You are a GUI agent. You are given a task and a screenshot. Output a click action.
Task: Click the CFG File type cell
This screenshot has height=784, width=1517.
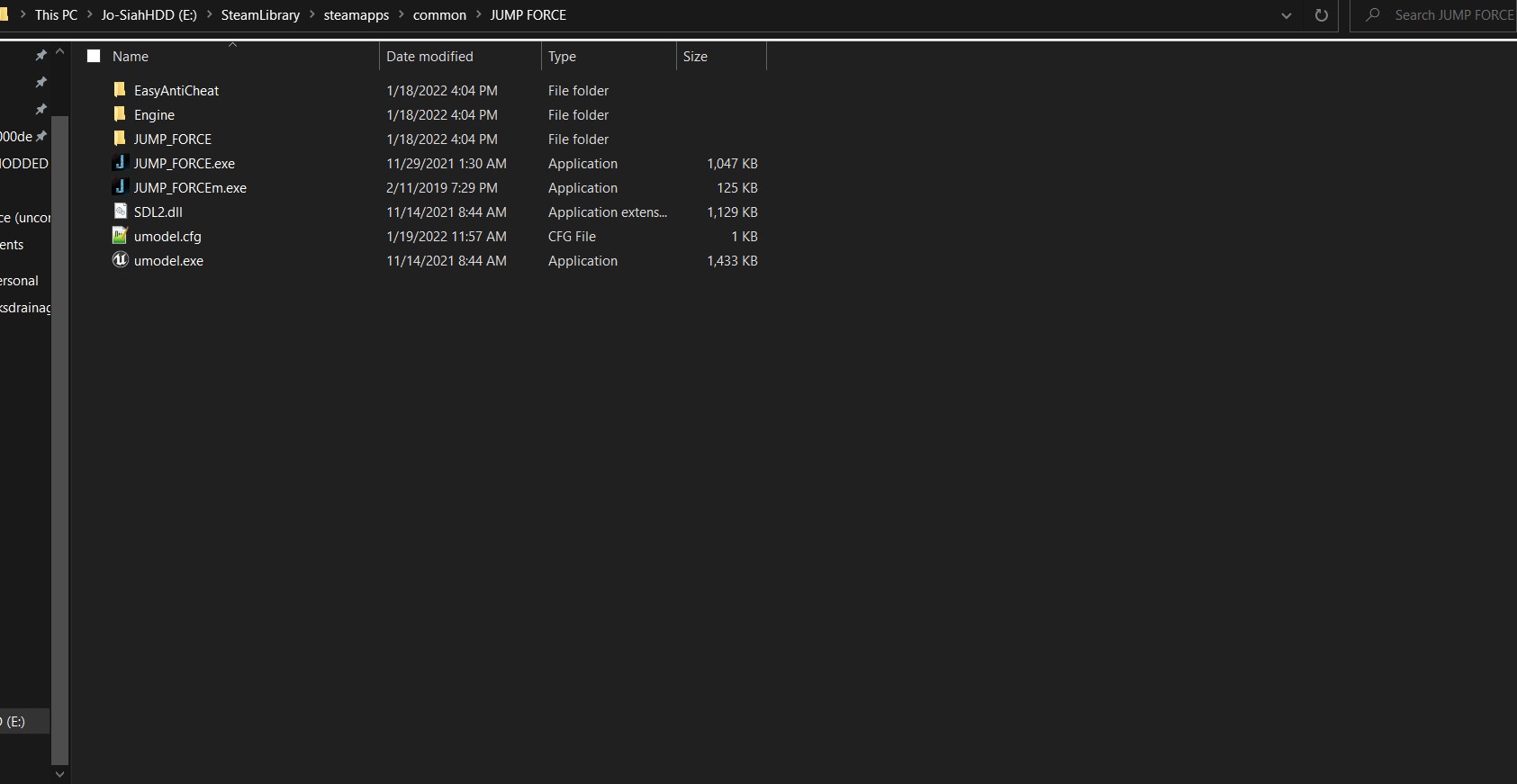pyautogui.click(x=572, y=236)
